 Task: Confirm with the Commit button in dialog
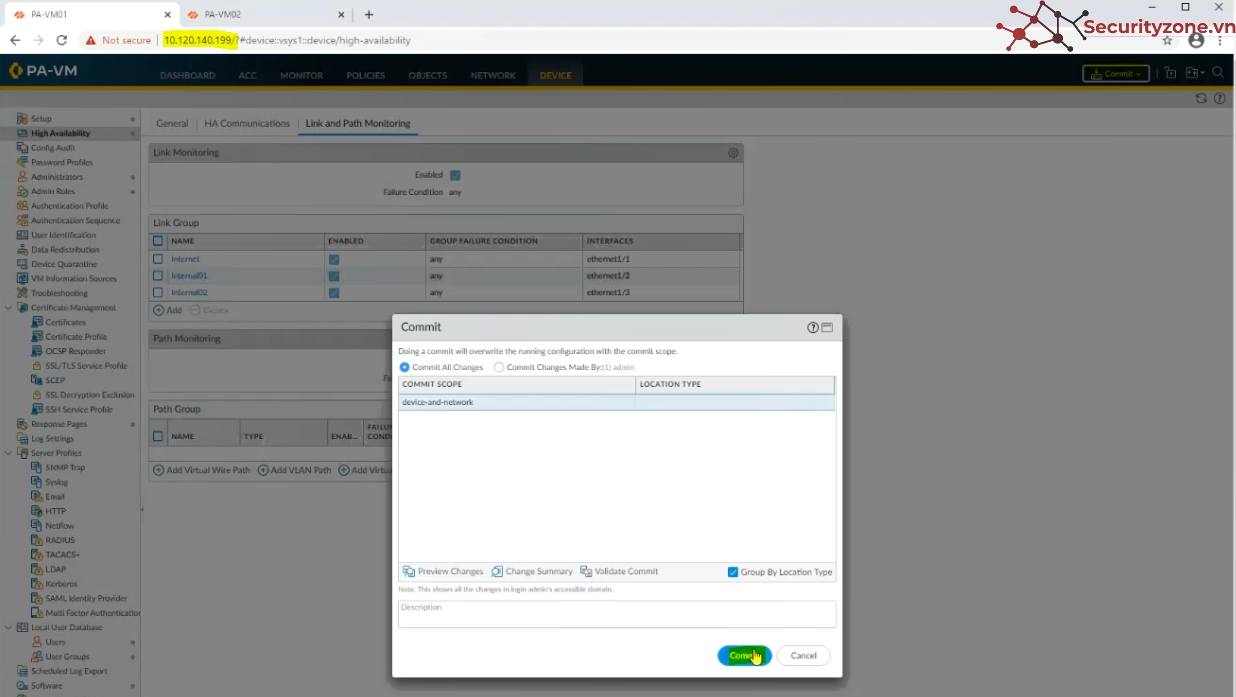pos(744,656)
